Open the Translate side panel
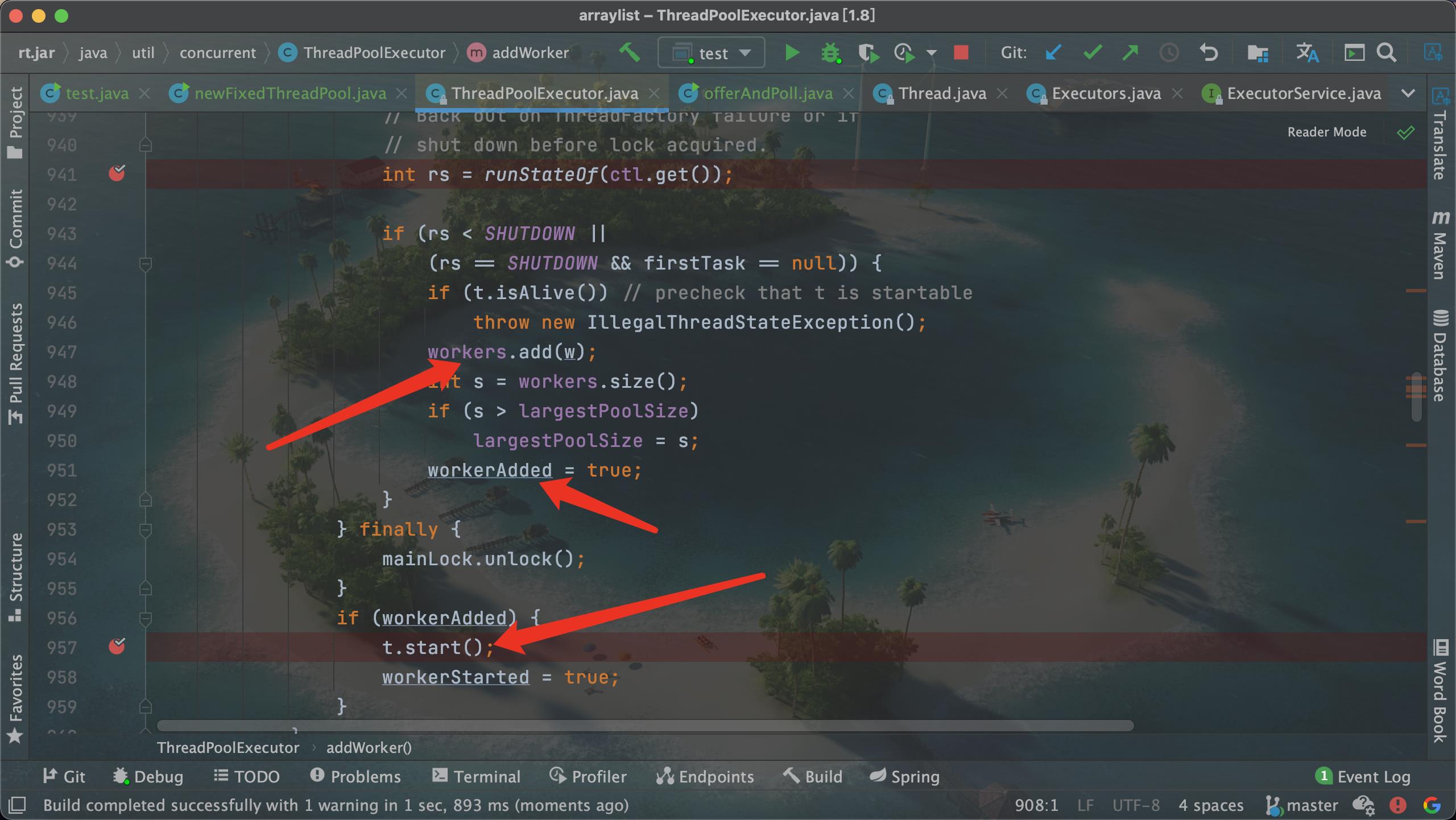 [x=1440, y=134]
